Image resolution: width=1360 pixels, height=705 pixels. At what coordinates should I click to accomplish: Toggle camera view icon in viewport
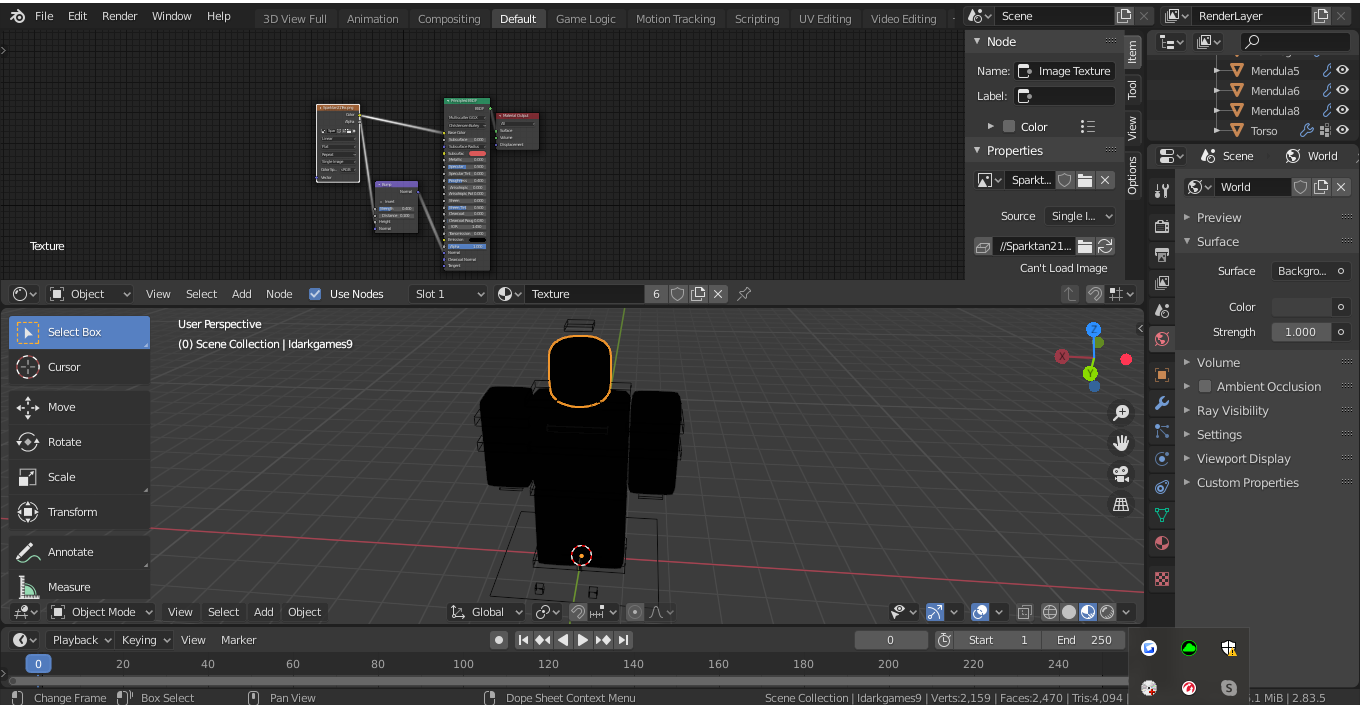coord(1121,474)
